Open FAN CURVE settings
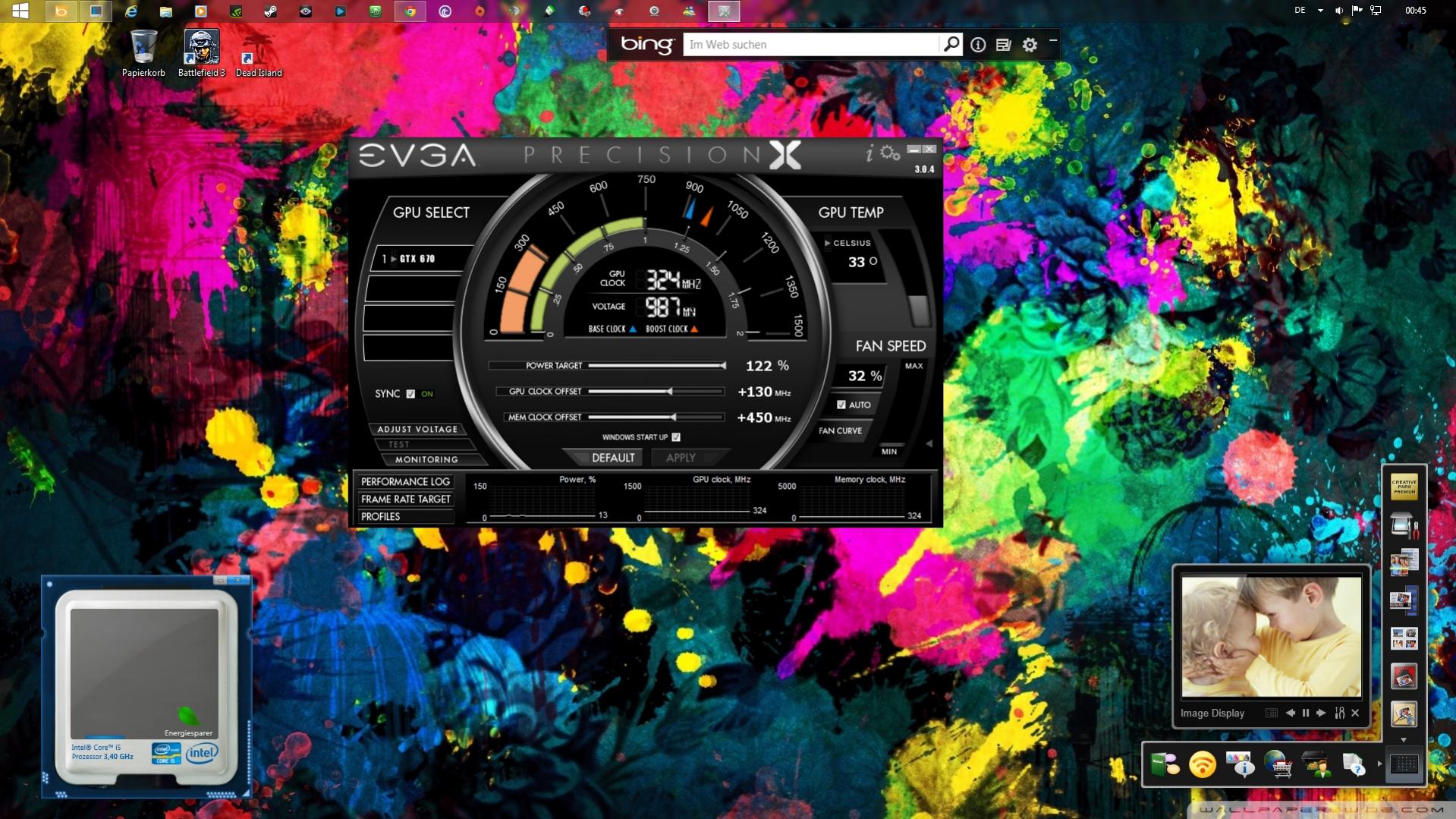The height and width of the screenshot is (819, 1456). (840, 430)
